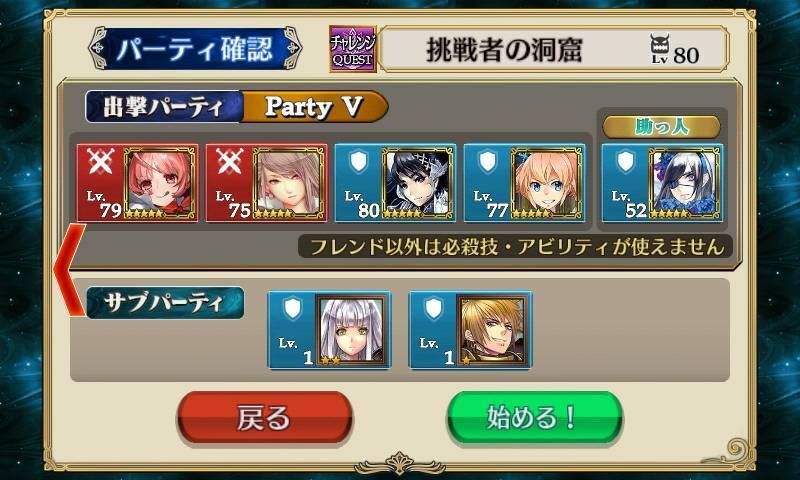Click the enemy level demon icon by 80
The image size is (800, 480).
click(x=660, y=49)
